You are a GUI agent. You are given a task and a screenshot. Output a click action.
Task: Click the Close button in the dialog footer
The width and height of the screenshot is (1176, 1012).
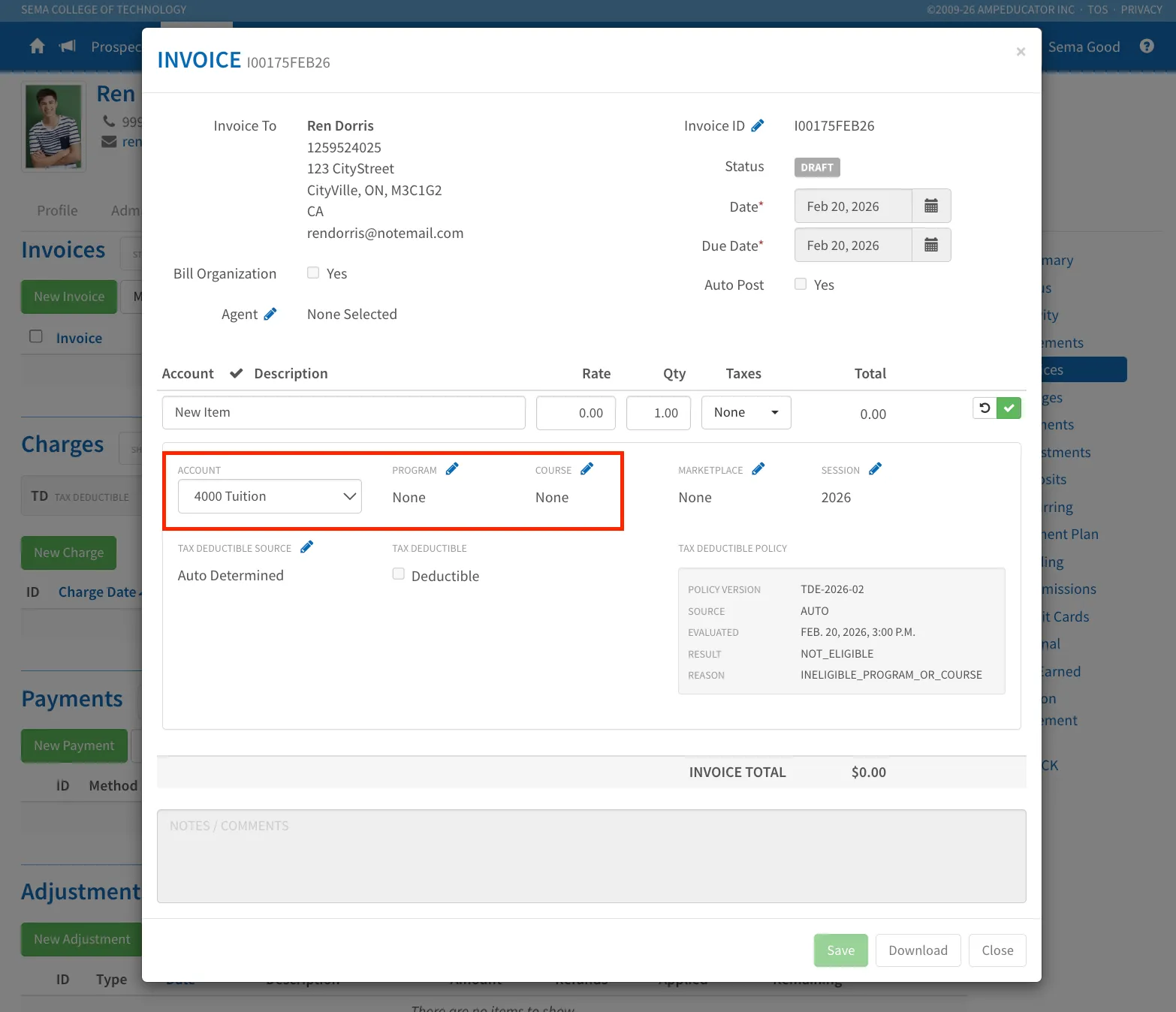coord(997,950)
